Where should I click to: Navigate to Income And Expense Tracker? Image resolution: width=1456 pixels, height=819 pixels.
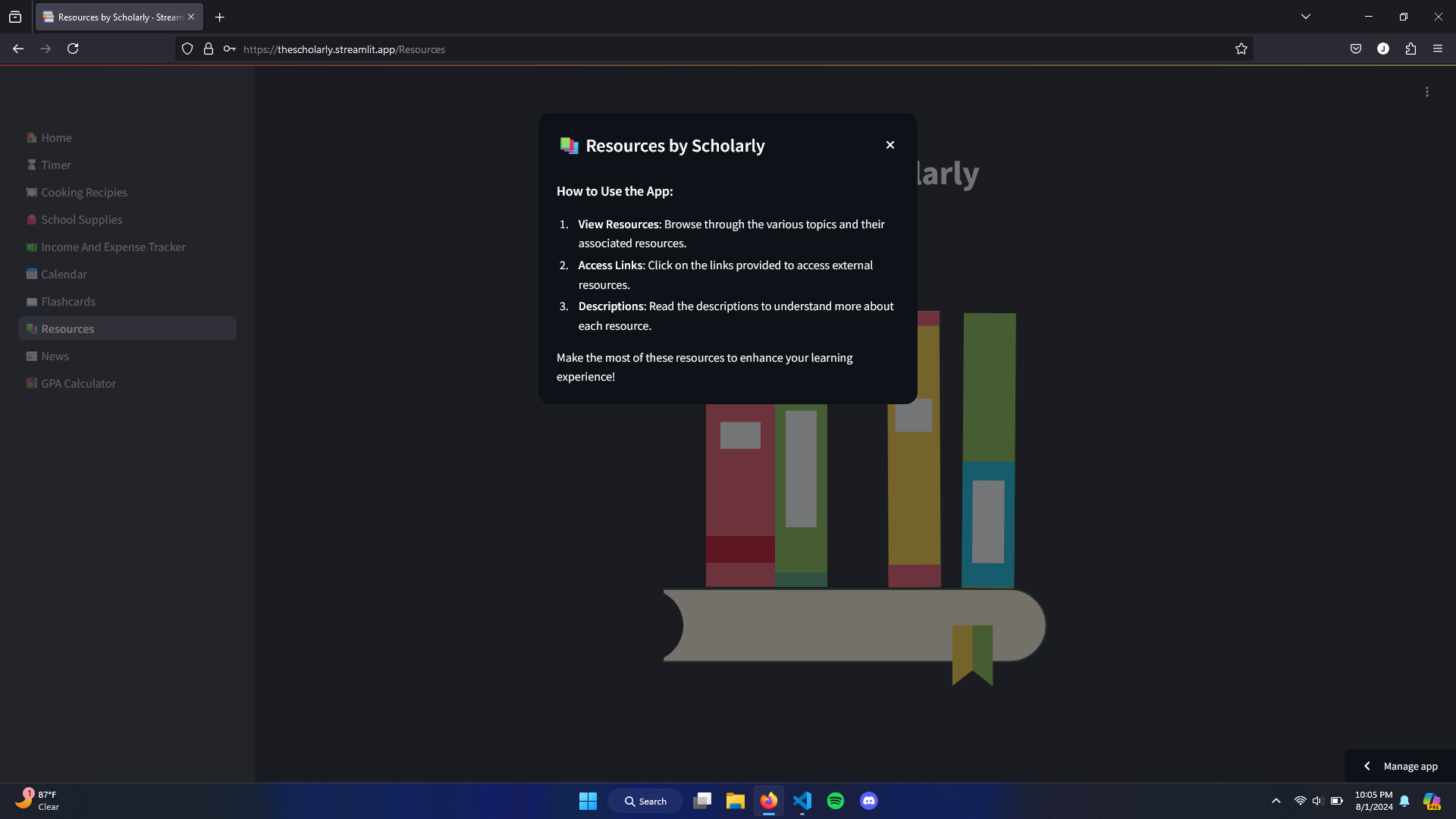[113, 246]
